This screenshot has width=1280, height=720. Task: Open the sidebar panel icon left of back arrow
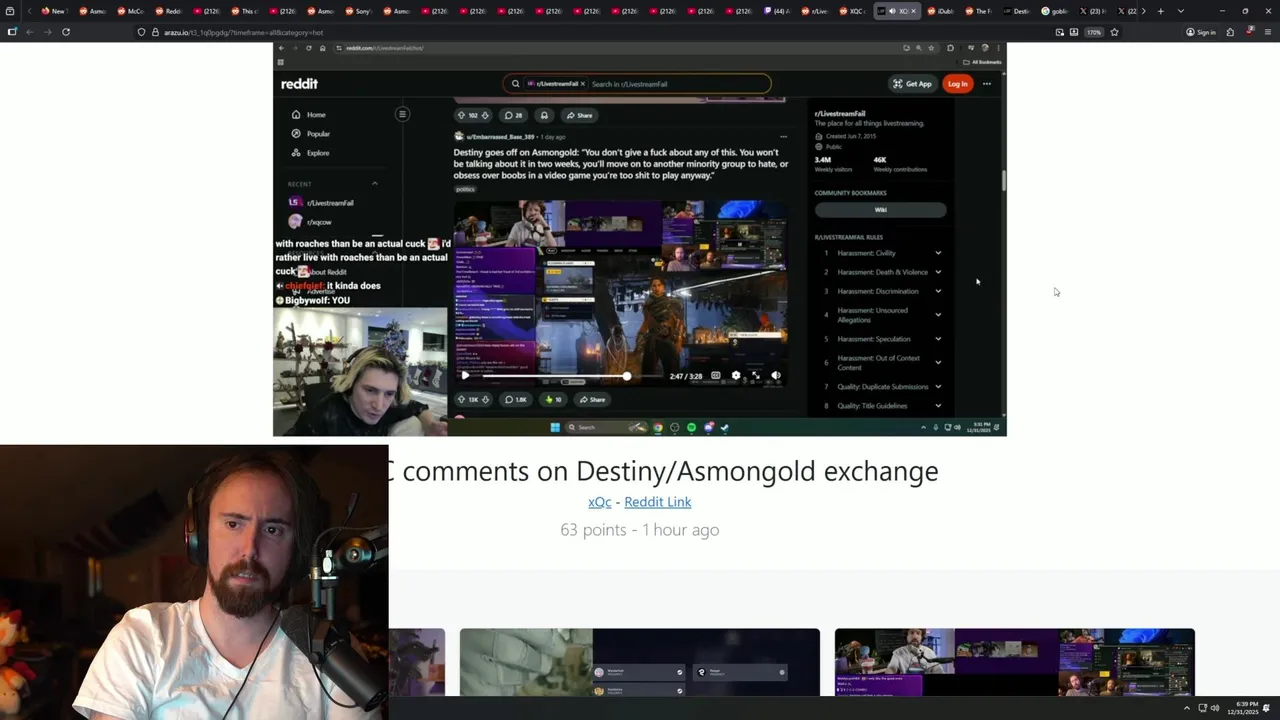pos(12,32)
